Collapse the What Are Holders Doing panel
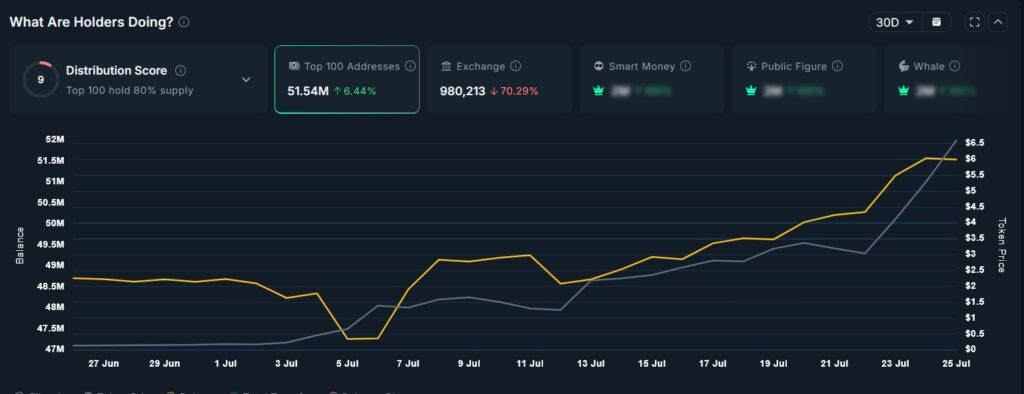This screenshot has height=394, width=1024. click(x=998, y=22)
